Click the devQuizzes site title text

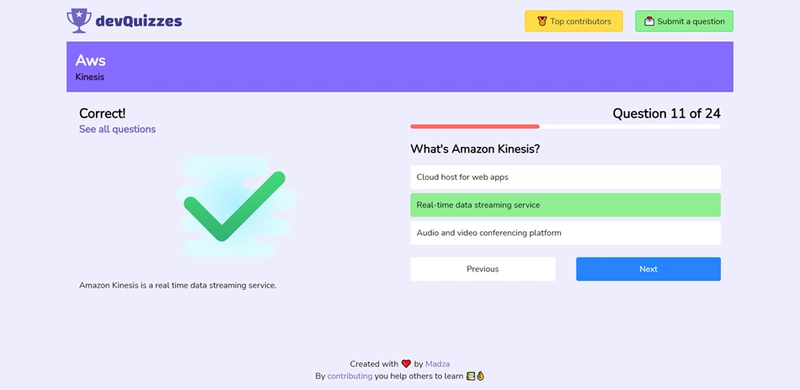(x=139, y=21)
